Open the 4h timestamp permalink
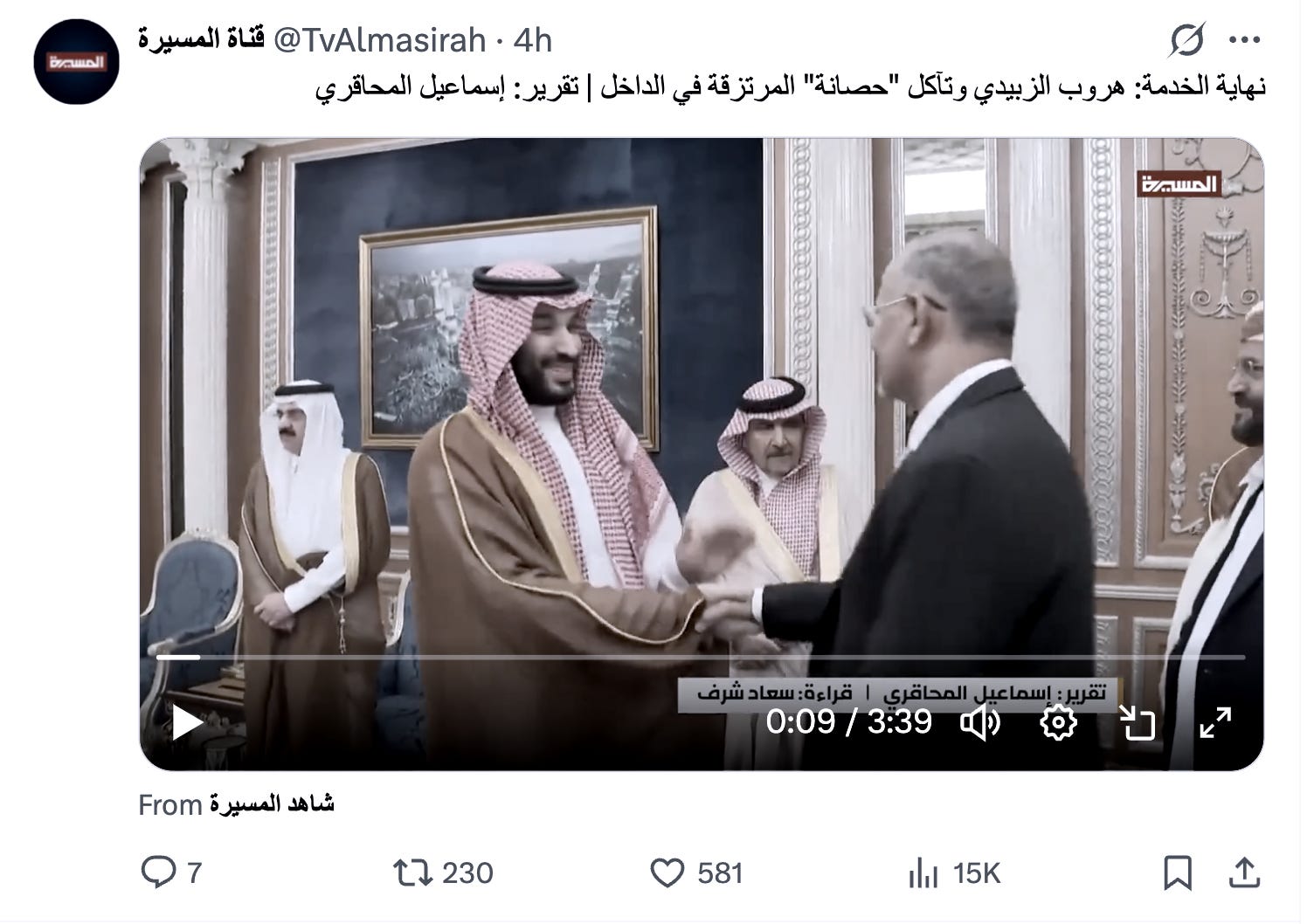The width and height of the screenshot is (1314, 924). click(532, 40)
